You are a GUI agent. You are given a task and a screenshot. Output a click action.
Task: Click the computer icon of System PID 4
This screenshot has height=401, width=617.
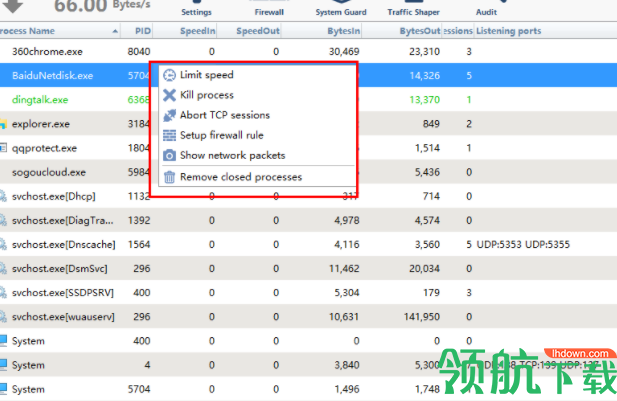[x=3, y=365]
